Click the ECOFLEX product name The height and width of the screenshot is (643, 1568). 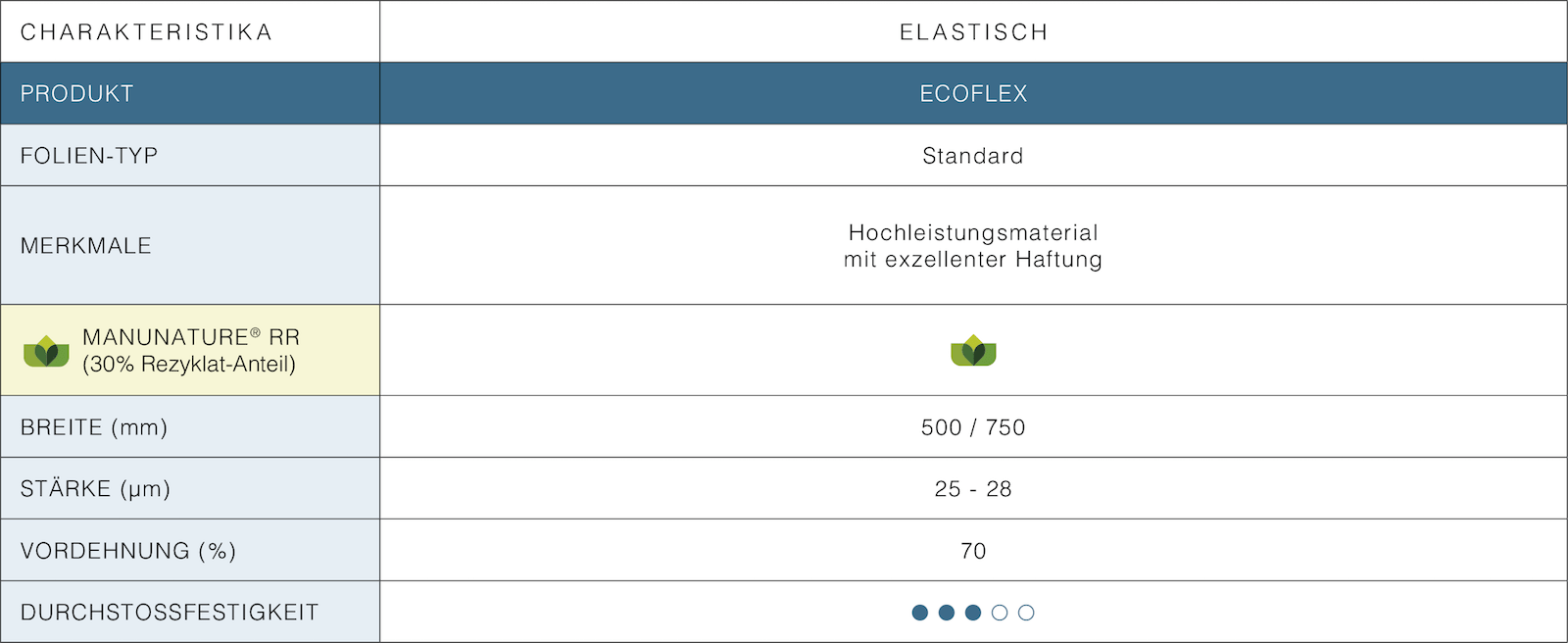tap(973, 94)
